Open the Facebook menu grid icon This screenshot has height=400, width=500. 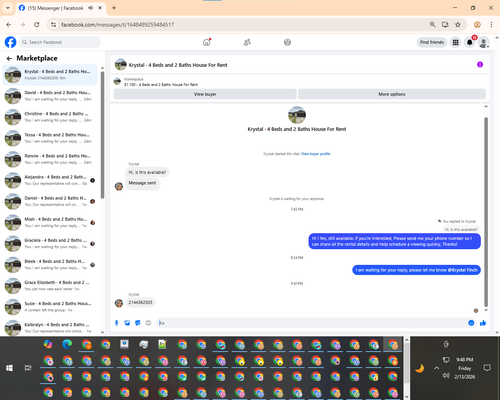click(455, 42)
